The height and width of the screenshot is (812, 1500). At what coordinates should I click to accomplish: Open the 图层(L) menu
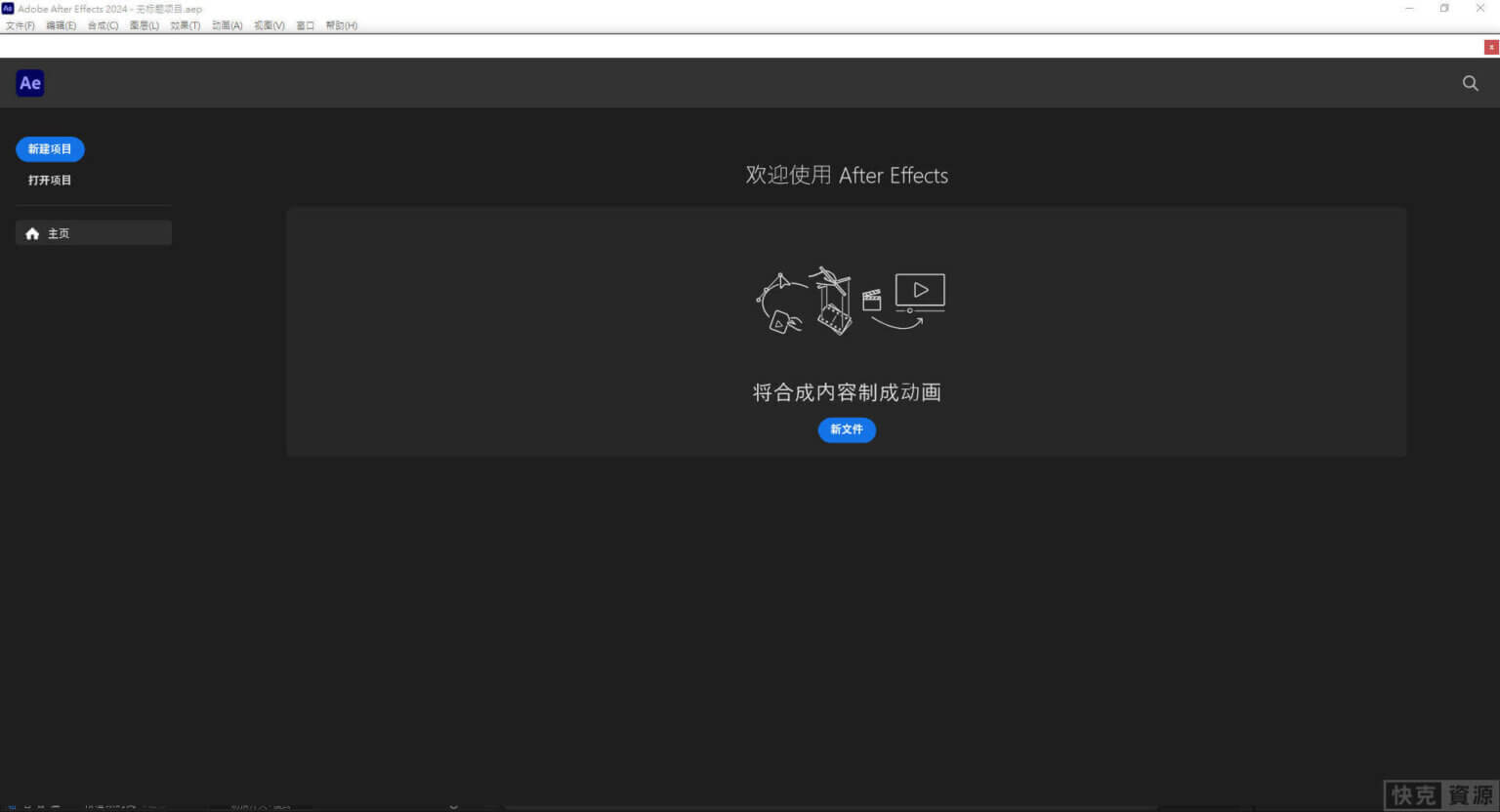(145, 25)
